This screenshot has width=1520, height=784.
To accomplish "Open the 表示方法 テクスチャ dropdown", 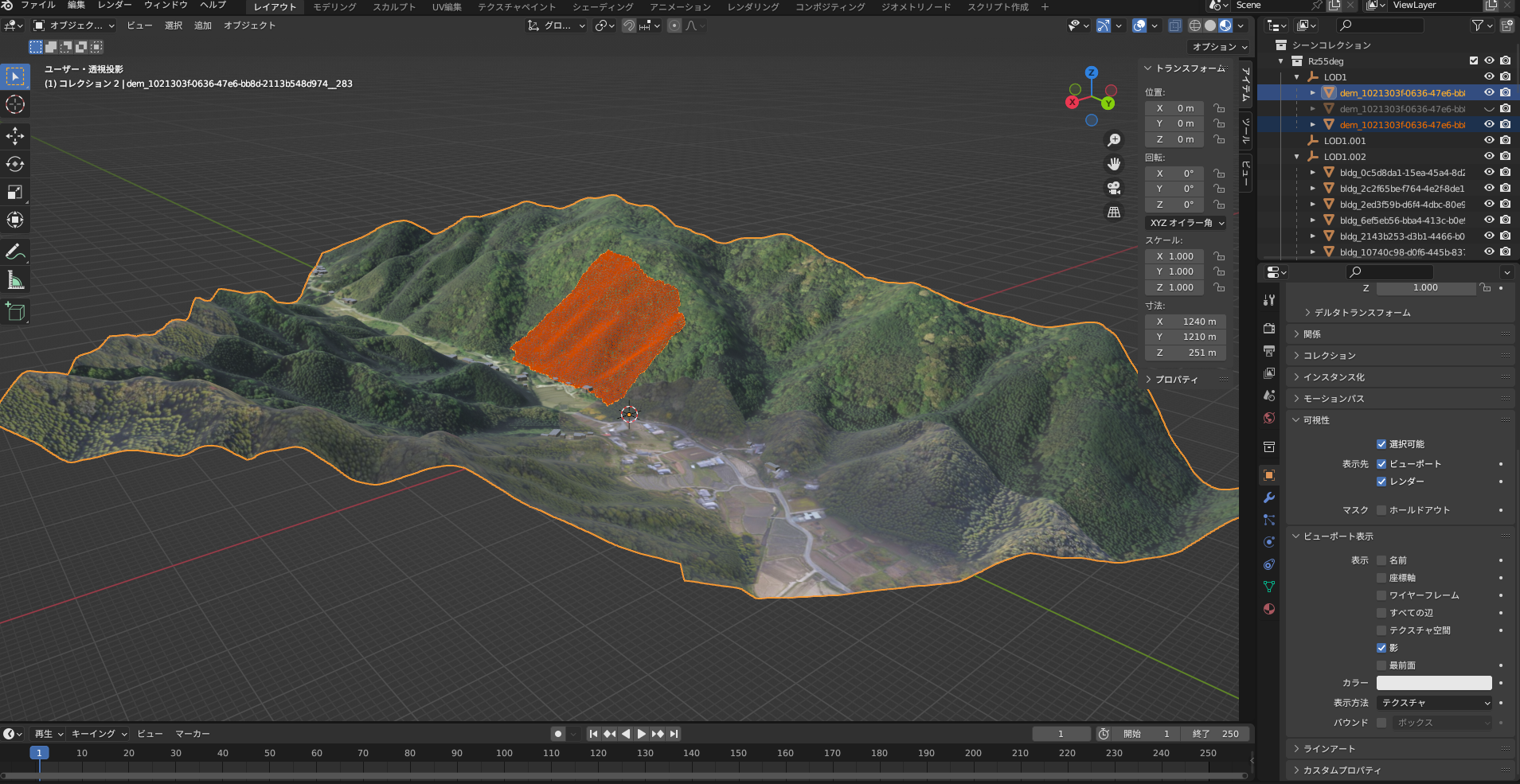I will 1434,703.
